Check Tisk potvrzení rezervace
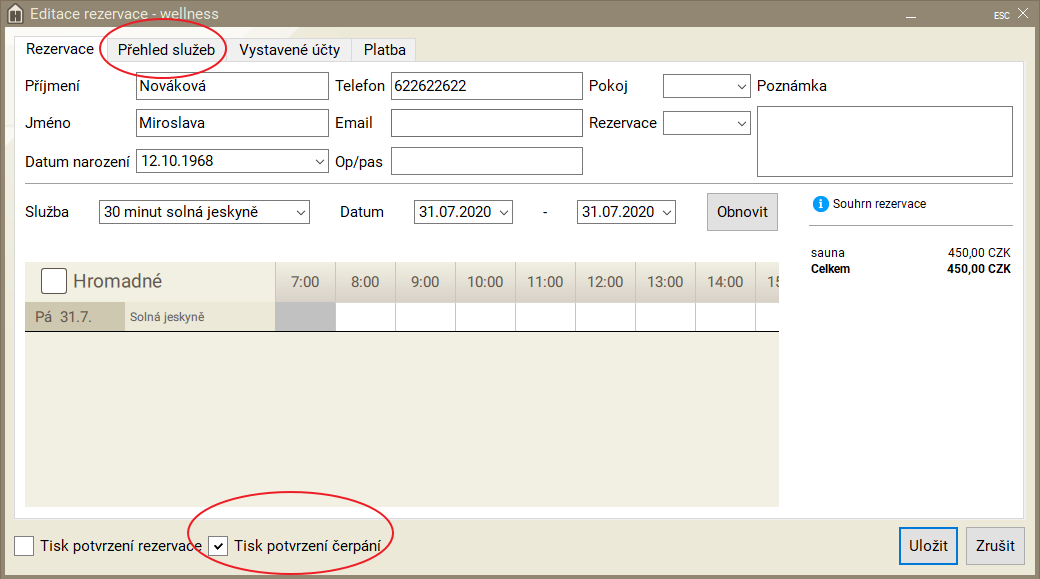The height and width of the screenshot is (579, 1040). [x=24, y=546]
